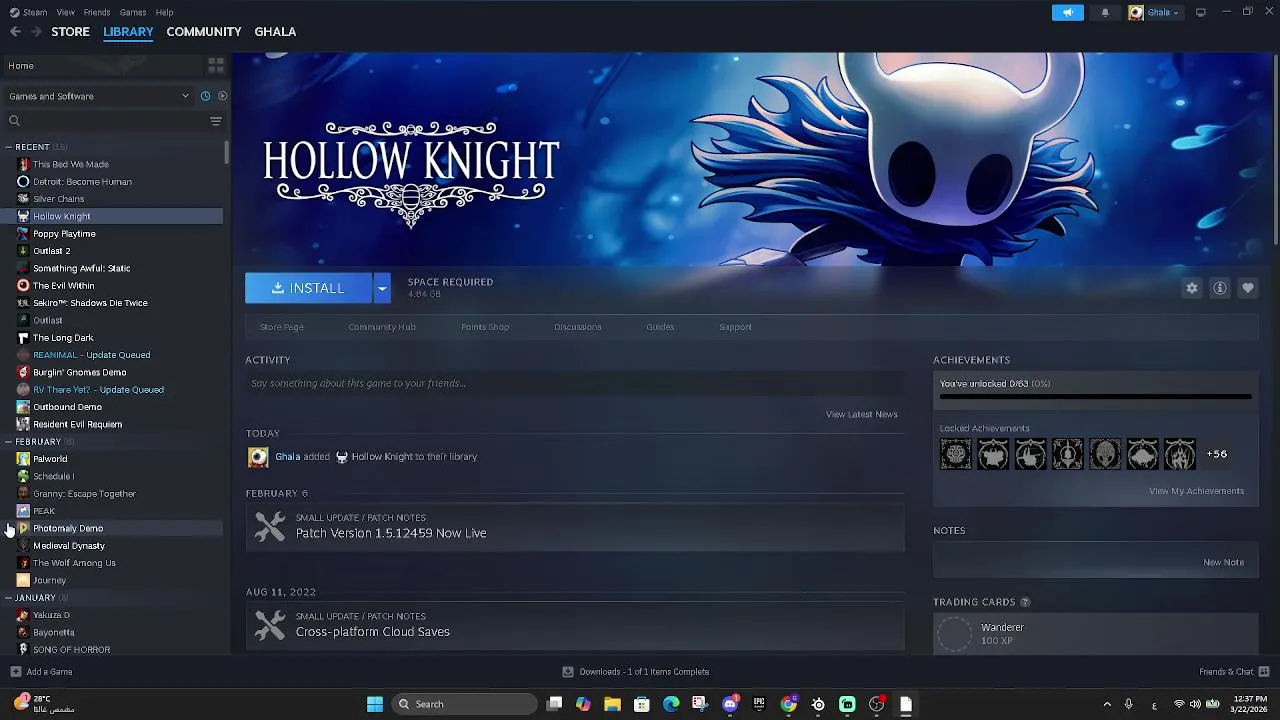Open Ghala account dropdown
Image resolution: width=1280 pixels, height=720 pixels.
coord(1154,13)
